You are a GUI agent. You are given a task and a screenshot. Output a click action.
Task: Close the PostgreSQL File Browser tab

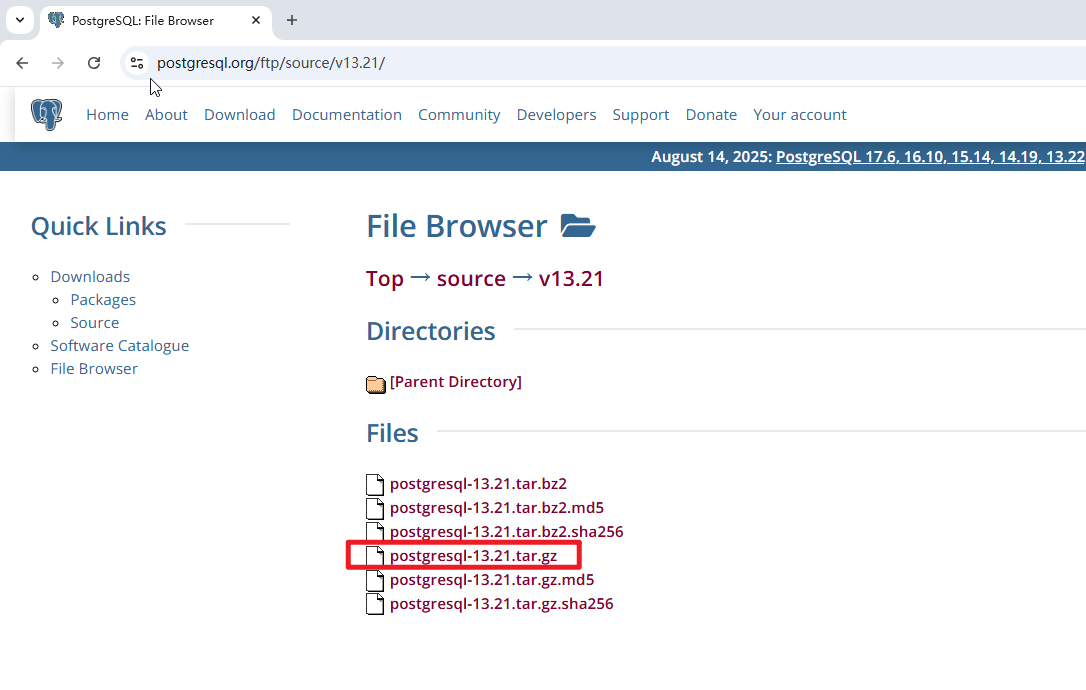256,20
